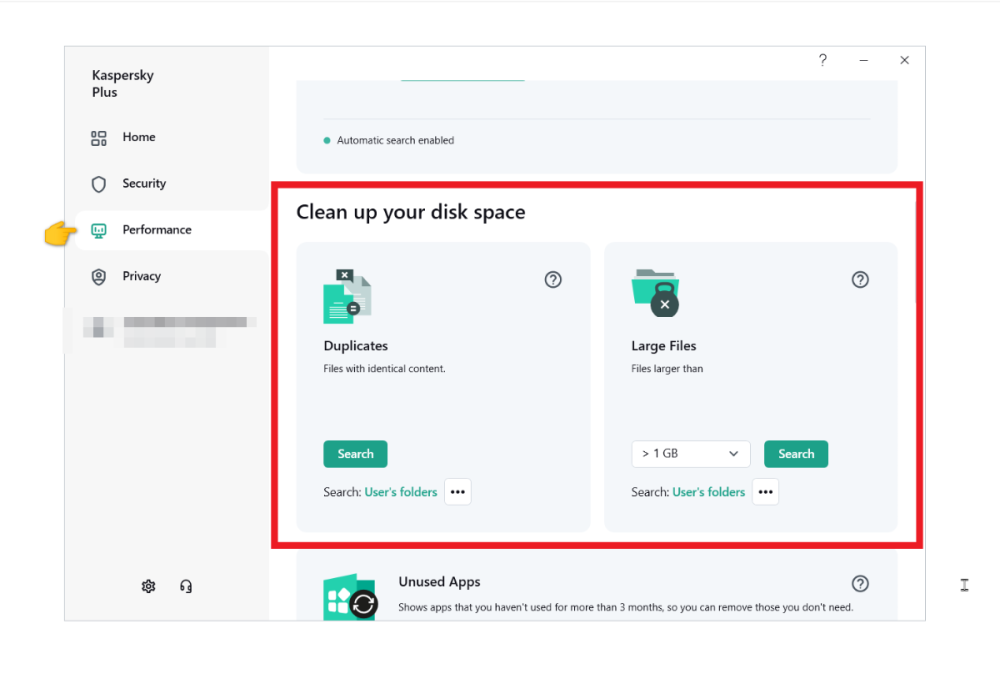1000x679 pixels.
Task: Show help for Duplicates
Action: (x=553, y=279)
